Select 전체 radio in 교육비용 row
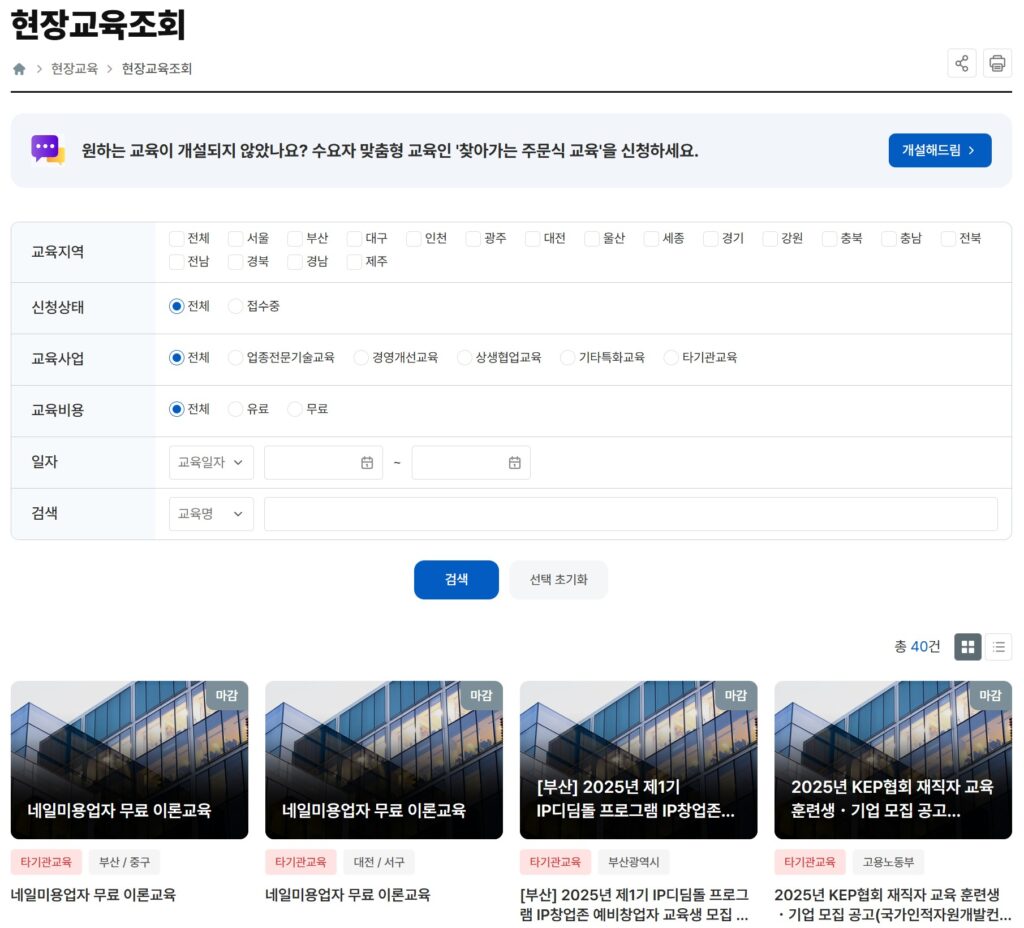The image size is (1024, 928). 176,409
